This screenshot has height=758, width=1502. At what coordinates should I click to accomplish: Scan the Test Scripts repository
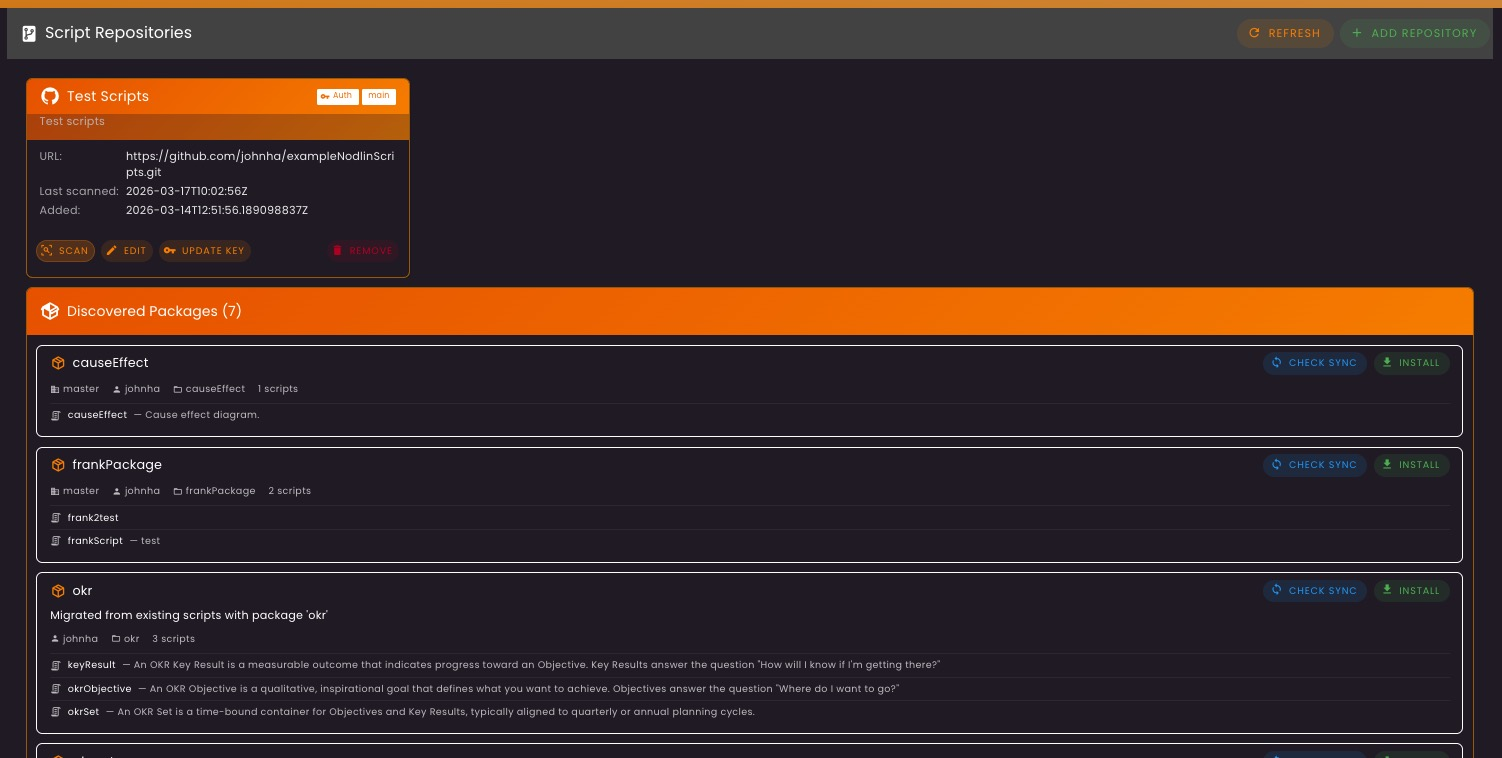tap(65, 251)
